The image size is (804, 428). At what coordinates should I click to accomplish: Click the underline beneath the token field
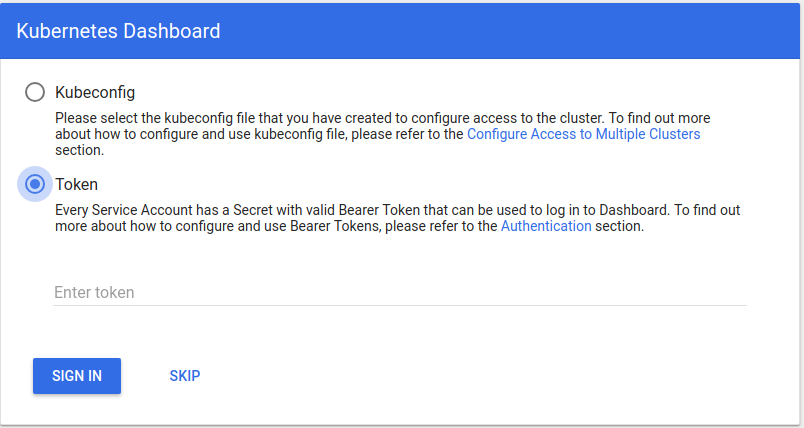coord(400,305)
